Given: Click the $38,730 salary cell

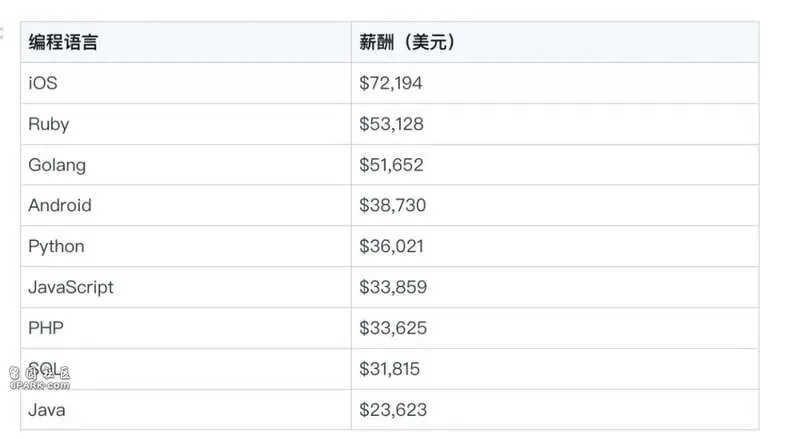Looking at the screenshot, I should [x=392, y=205].
